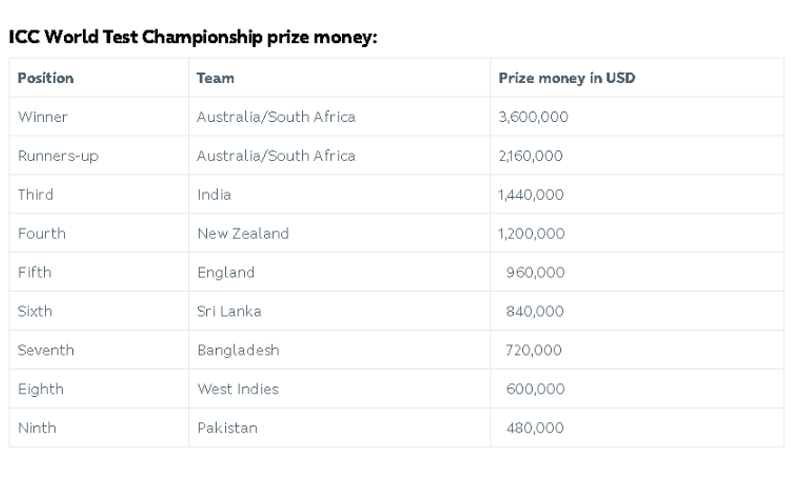
Task: Click the Position column header
Action: tap(46, 78)
